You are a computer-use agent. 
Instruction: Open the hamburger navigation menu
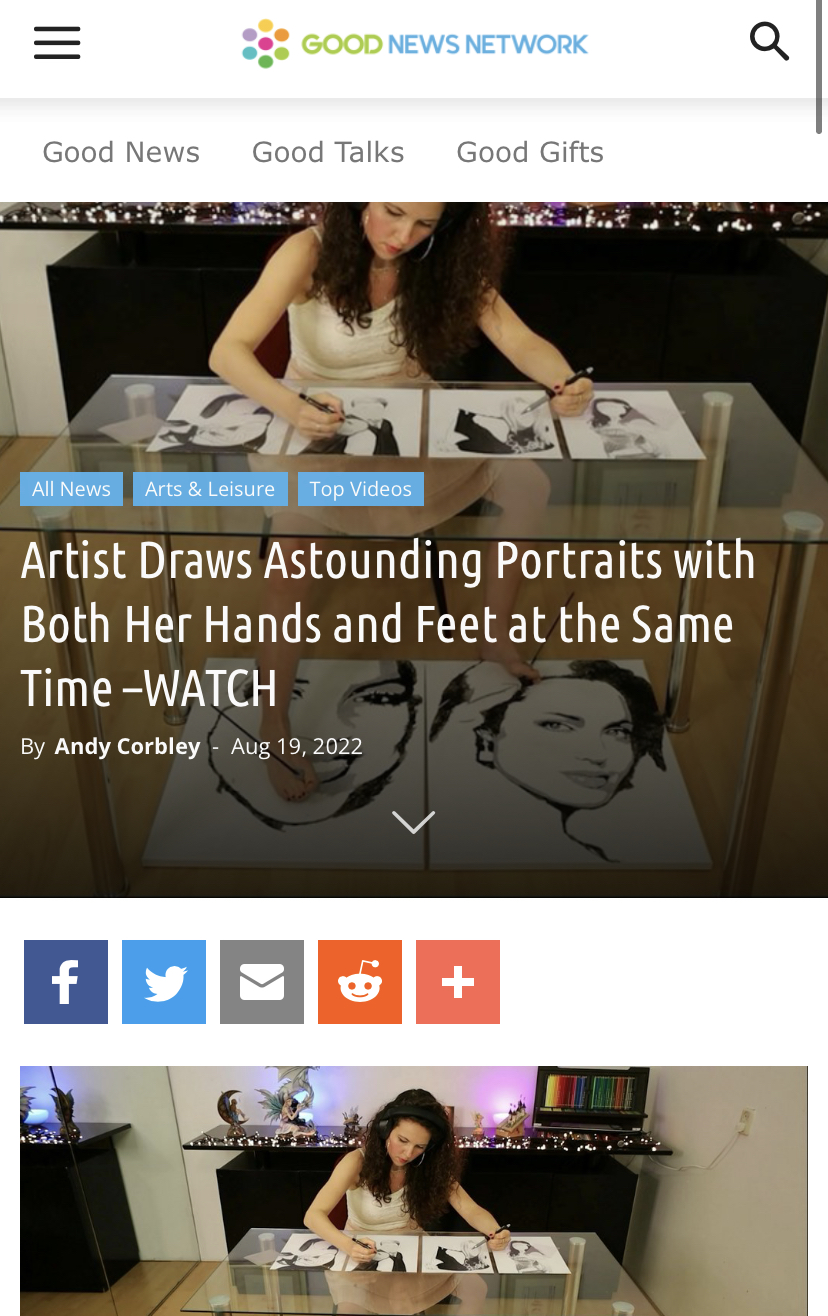(57, 43)
